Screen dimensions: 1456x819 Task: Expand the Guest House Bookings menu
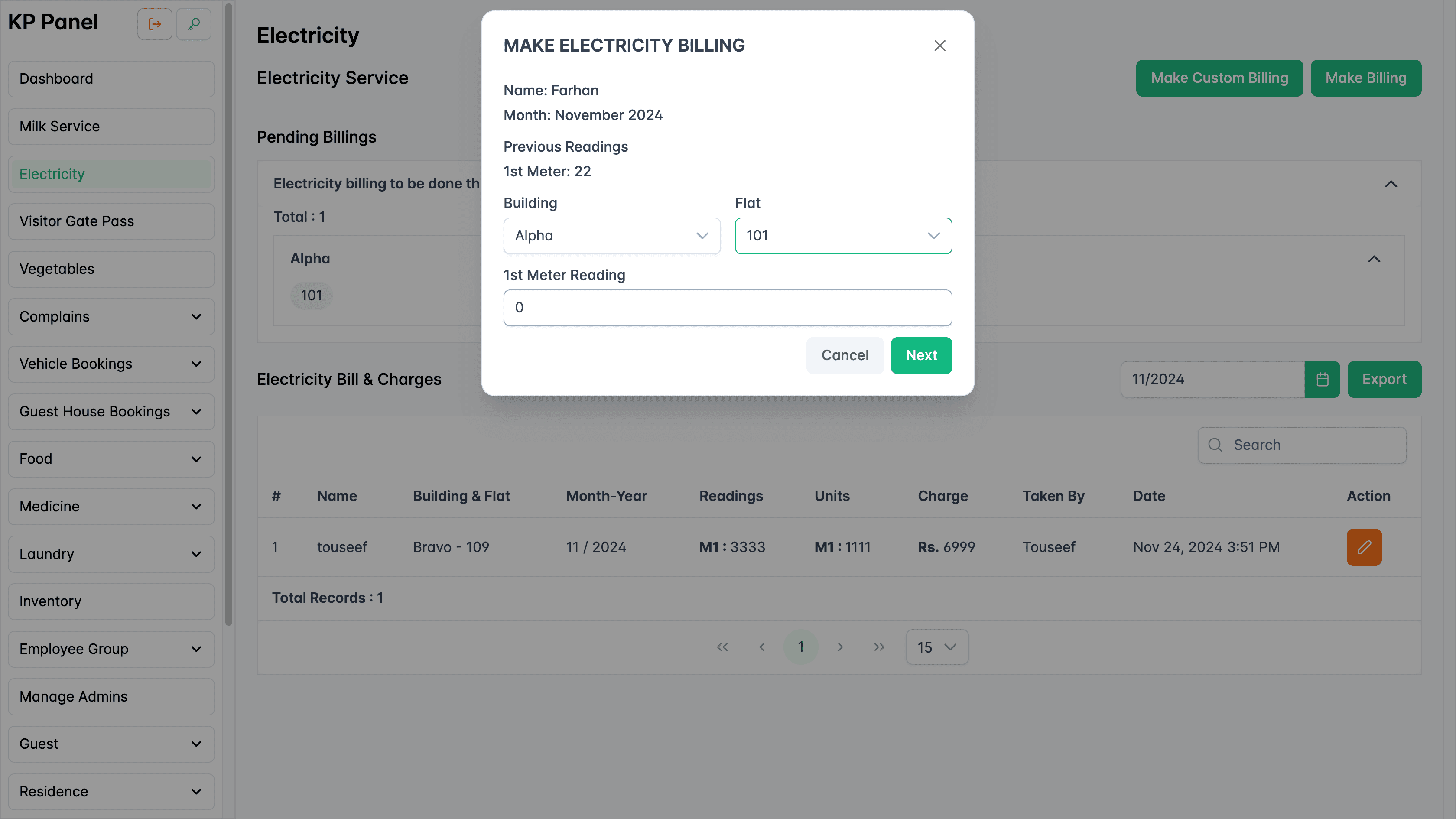pyautogui.click(x=111, y=412)
